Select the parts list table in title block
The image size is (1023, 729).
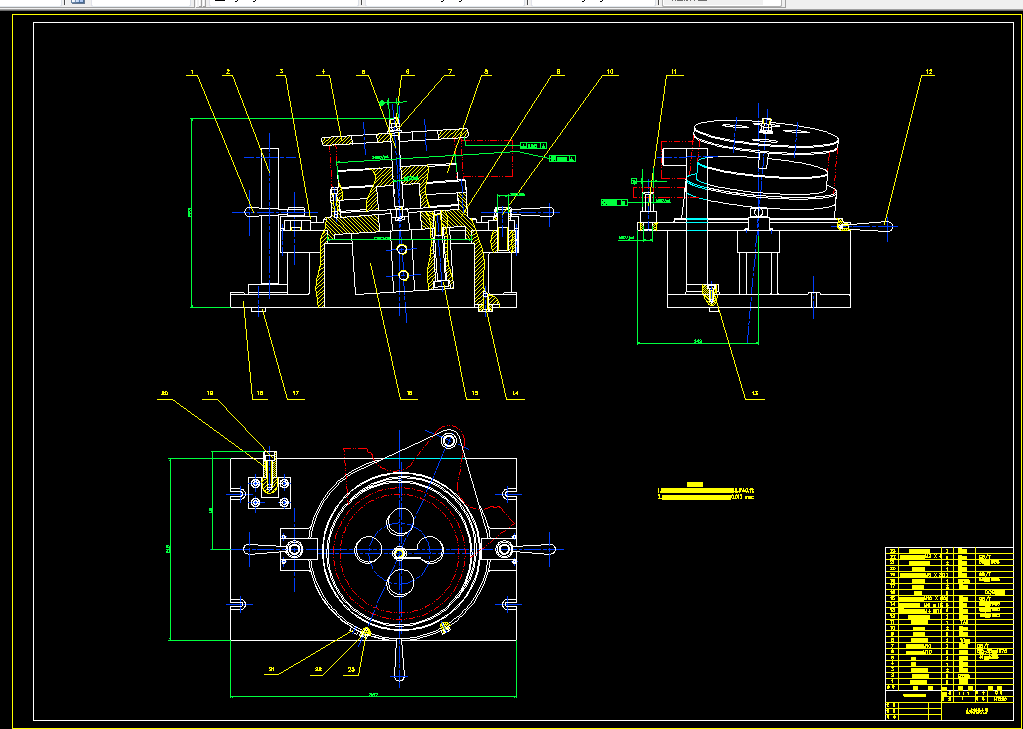949,619
